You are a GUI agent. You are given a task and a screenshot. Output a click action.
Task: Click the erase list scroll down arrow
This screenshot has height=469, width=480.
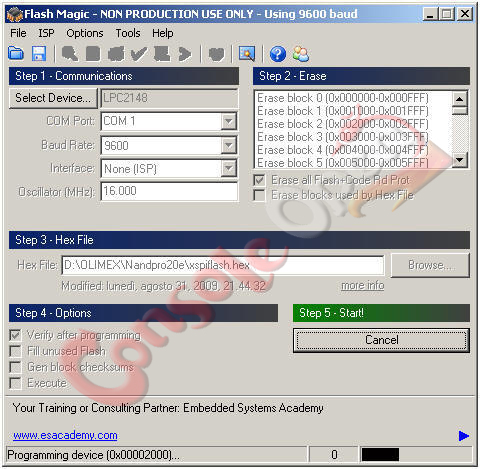point(460,160)
